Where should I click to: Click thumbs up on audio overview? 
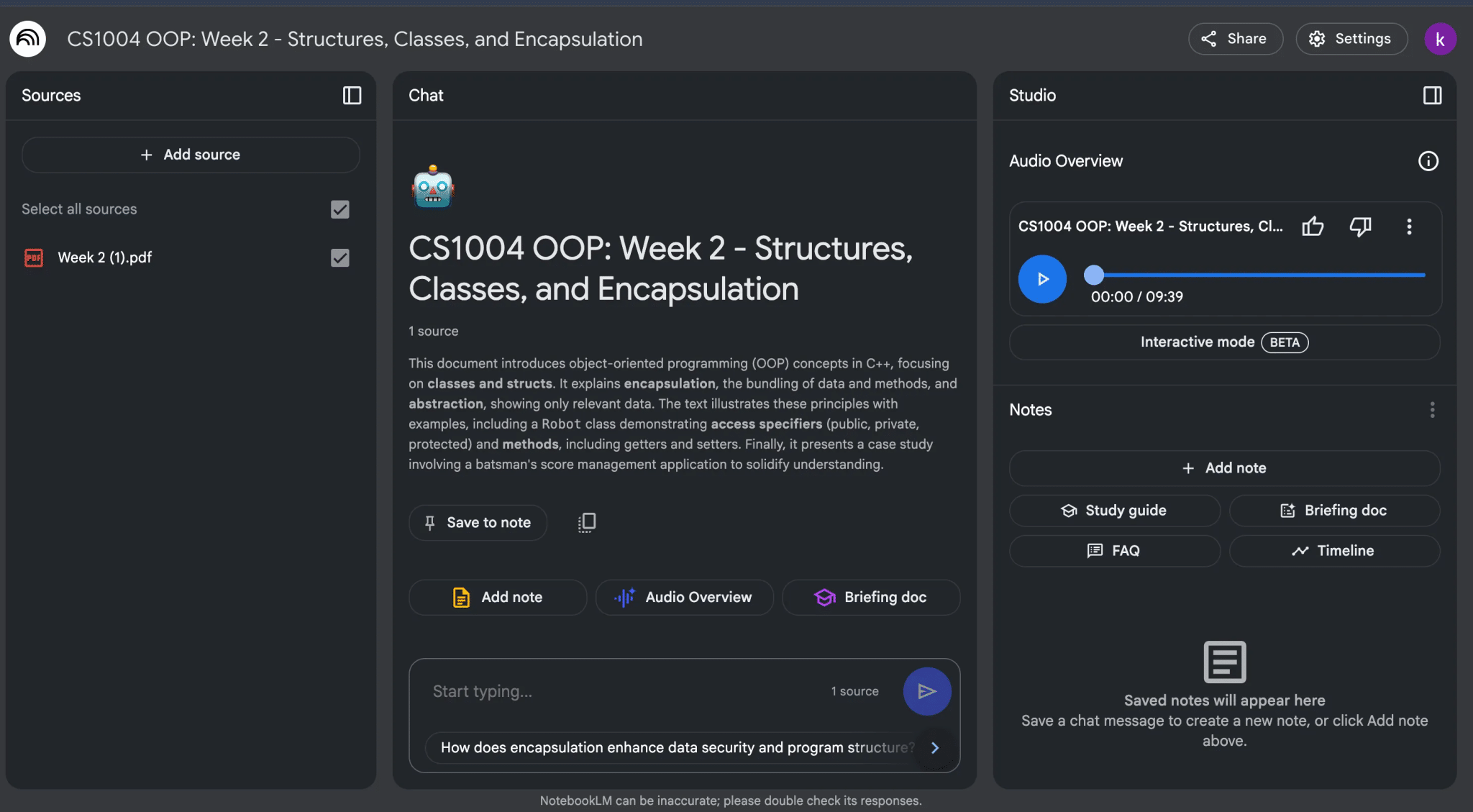pos(1313,227)
